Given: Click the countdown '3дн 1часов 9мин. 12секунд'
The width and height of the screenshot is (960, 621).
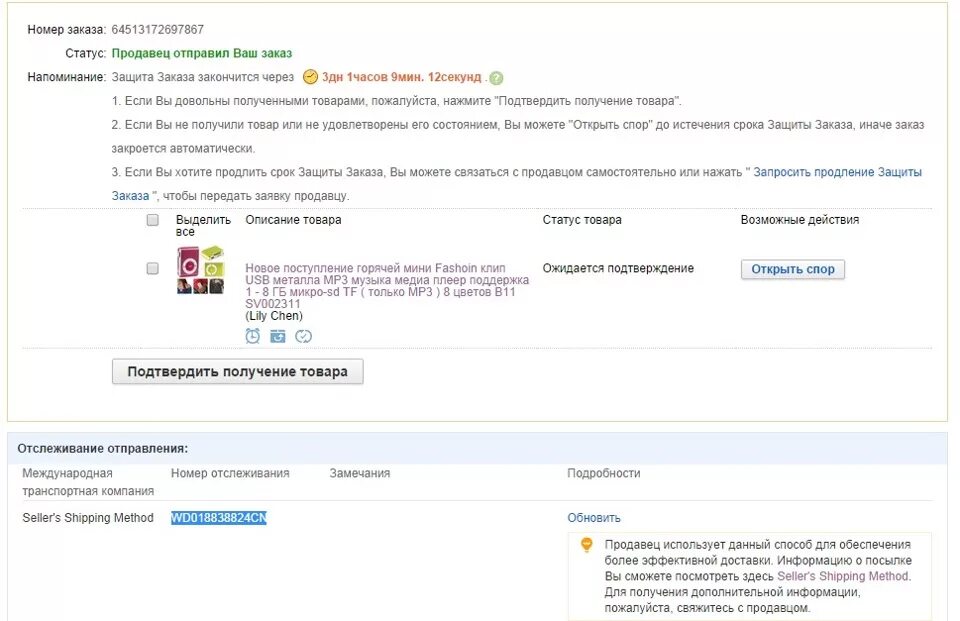Looking at the screenshot, I should [x=402, y=77].
